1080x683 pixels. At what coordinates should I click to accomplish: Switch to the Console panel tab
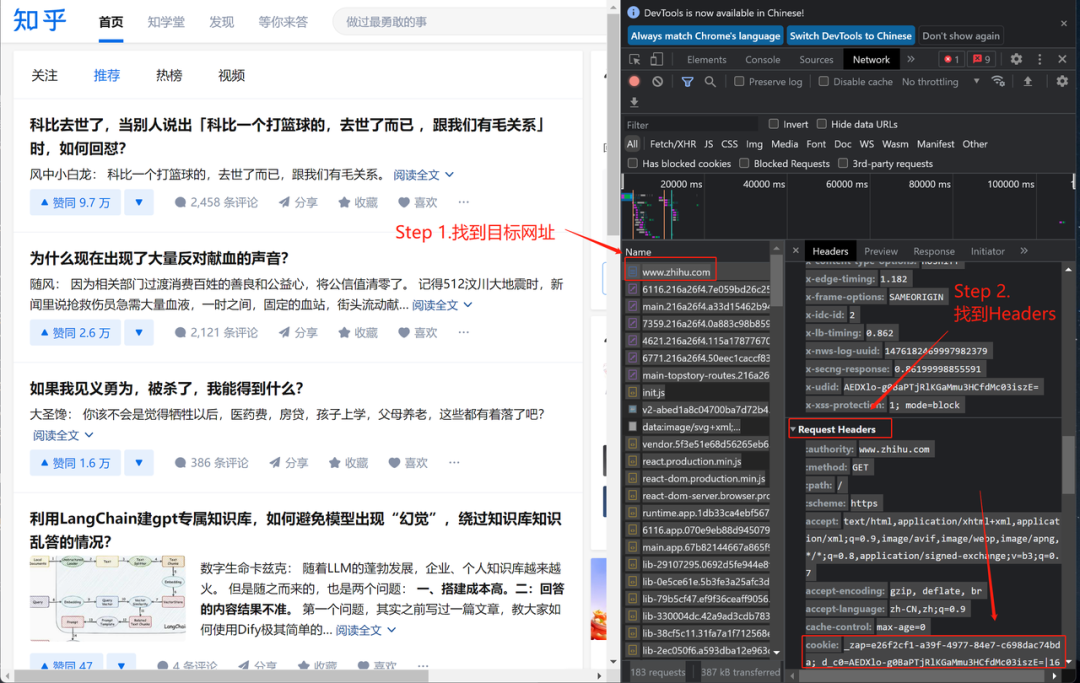(x=762, y=59)
